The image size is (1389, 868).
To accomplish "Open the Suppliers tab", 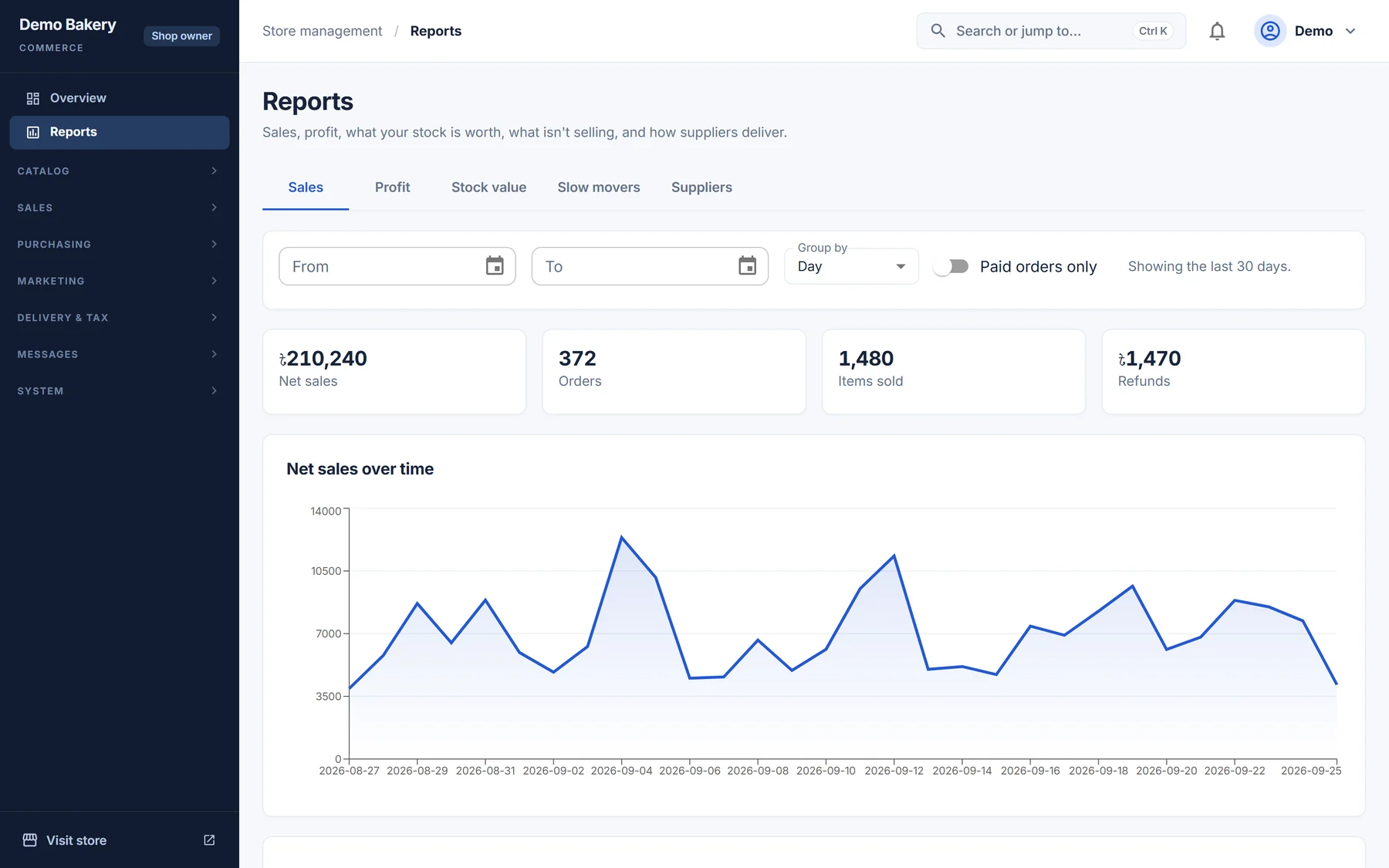I will tap(701, 187).
